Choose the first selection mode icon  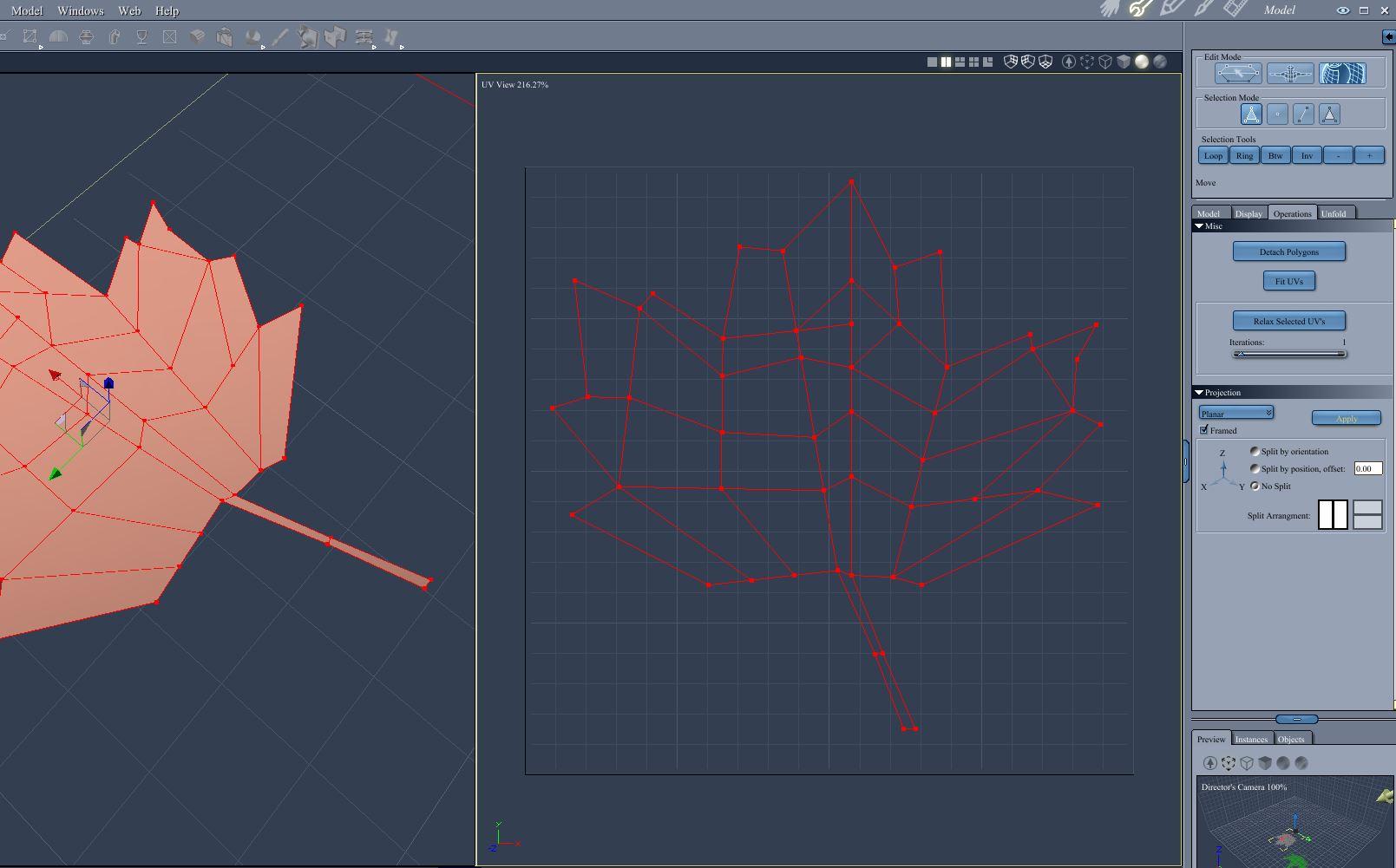1251,114
